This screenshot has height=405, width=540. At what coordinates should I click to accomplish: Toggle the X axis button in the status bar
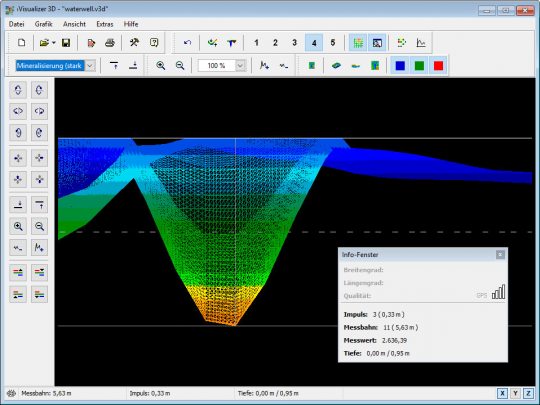[502, 393]
